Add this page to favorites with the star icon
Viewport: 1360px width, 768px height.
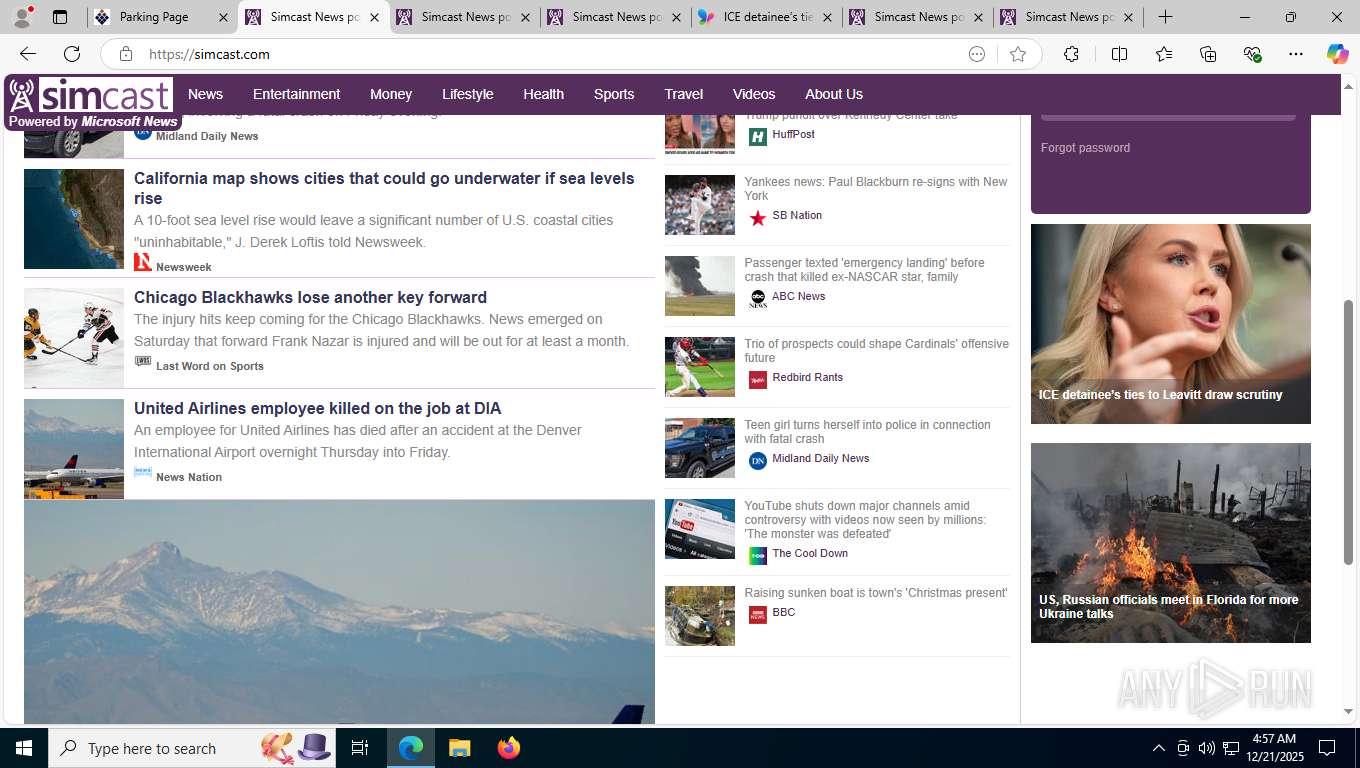pyautogui.click(x=1018, y=54)
